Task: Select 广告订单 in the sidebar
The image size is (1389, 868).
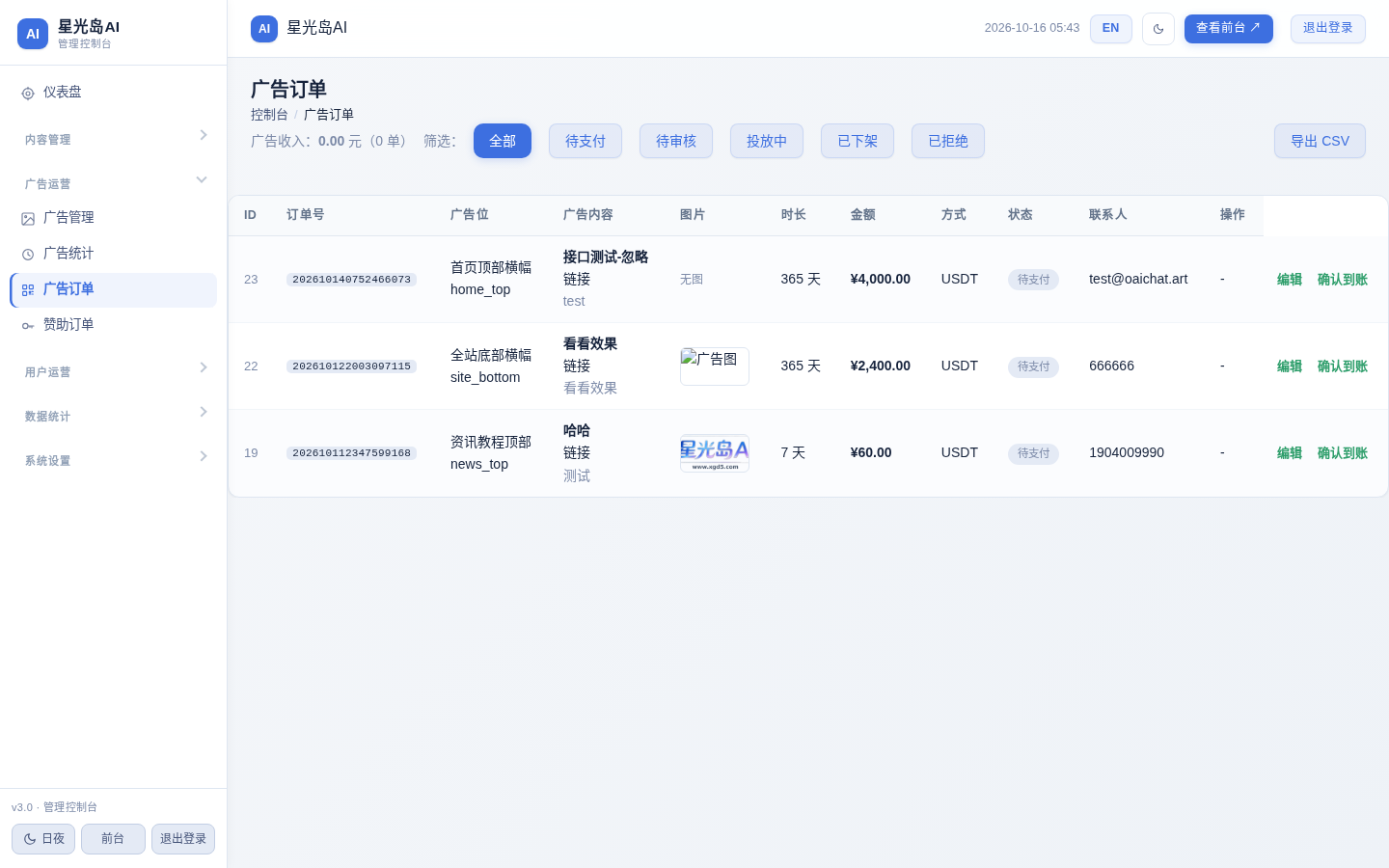Action: [x=113, y=289]
